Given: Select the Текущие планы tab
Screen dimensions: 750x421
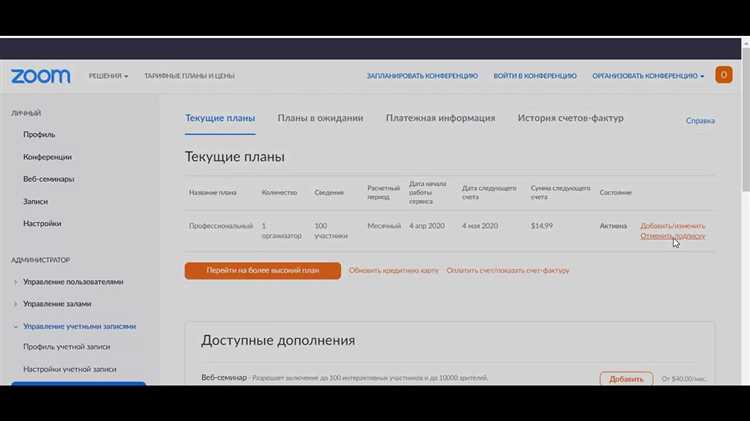Looking at the screenshot, I should point(220,118).
